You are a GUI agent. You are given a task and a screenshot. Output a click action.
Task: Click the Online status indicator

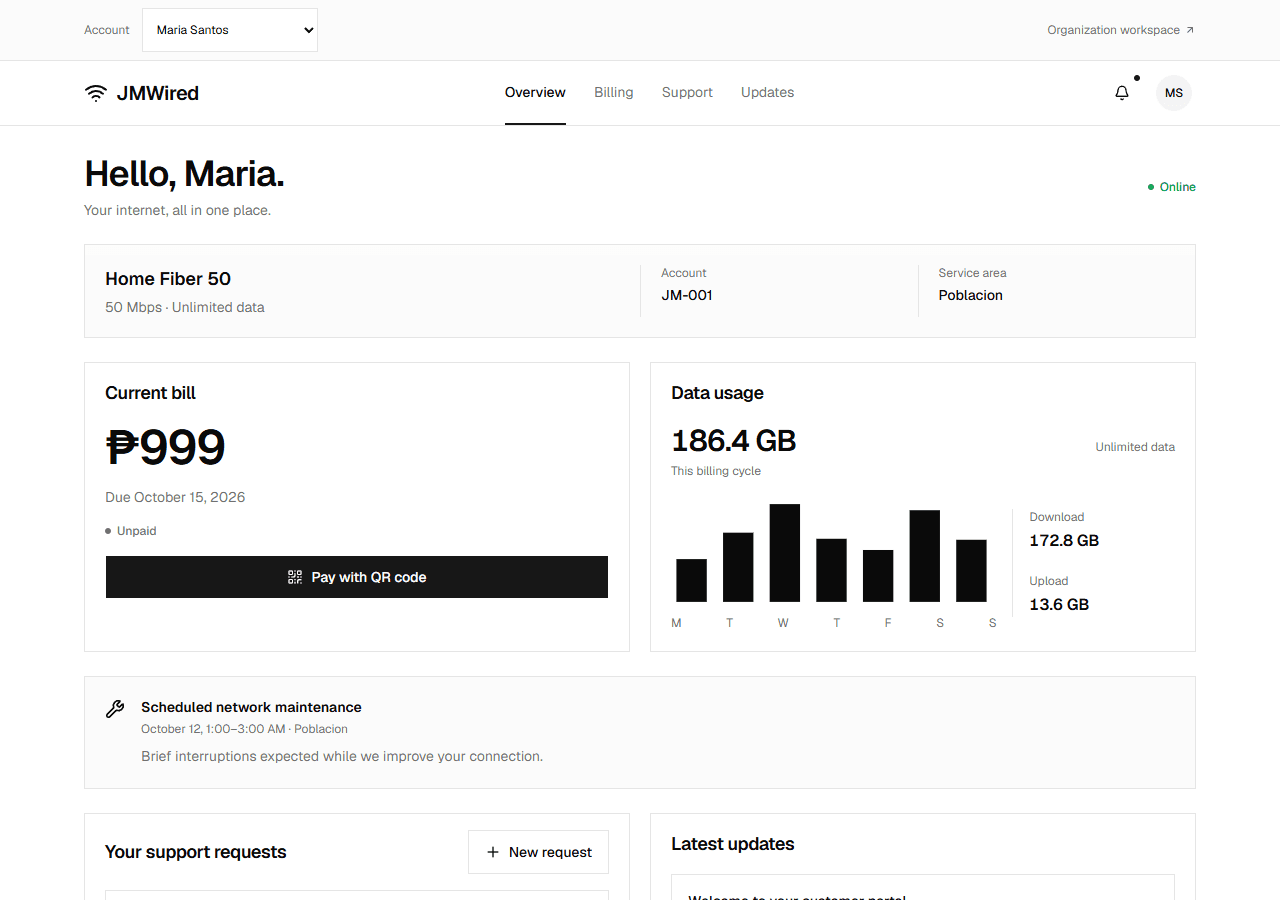[x=1172, y=187]
